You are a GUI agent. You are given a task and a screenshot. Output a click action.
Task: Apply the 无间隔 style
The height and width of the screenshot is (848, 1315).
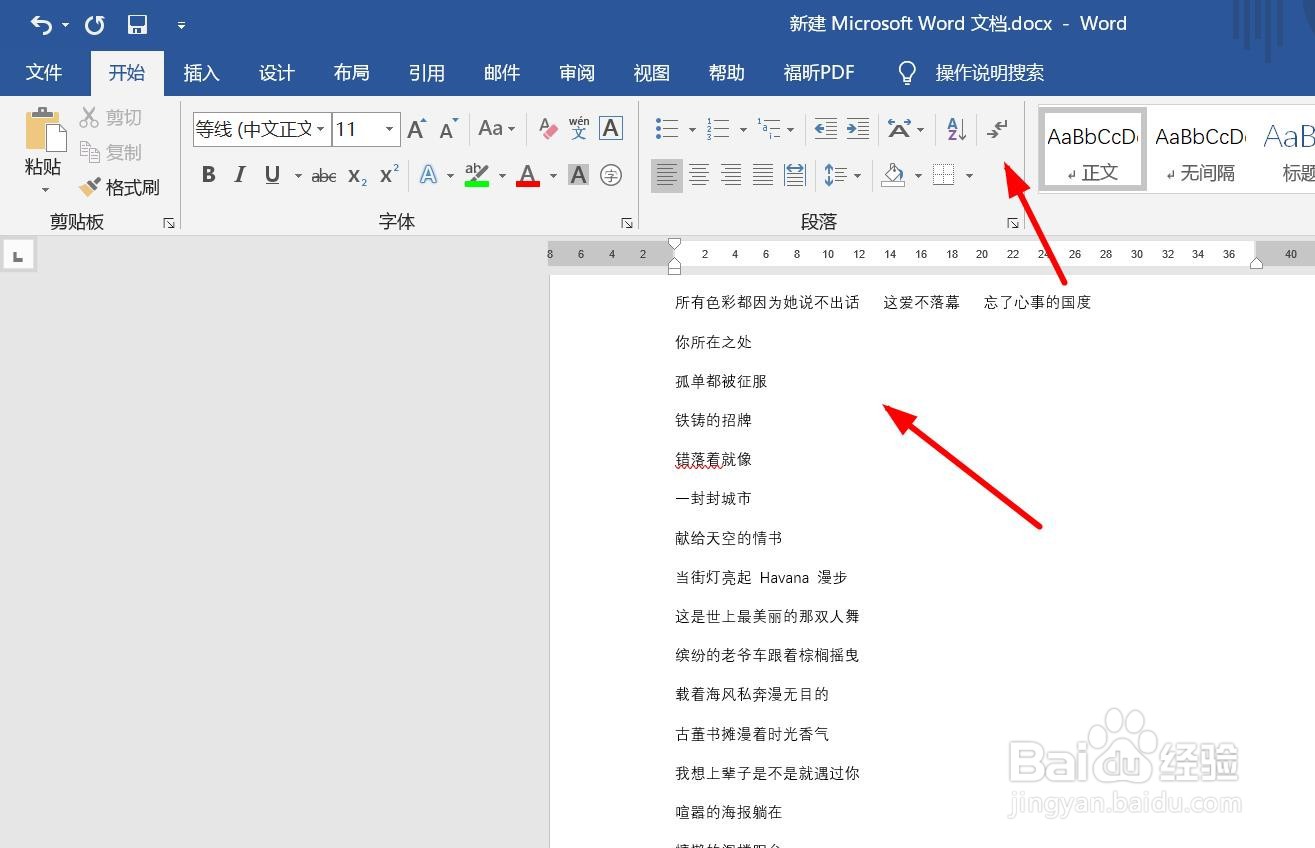tap(1200, 149)
